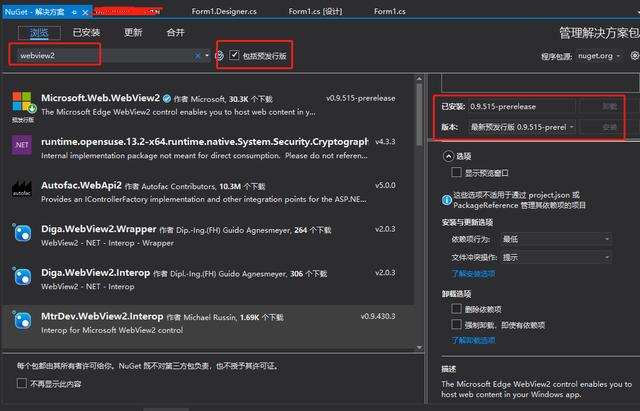Click the refresh icon next to search
This screenshot has width=640, height=411.
[x=220, y=56]
